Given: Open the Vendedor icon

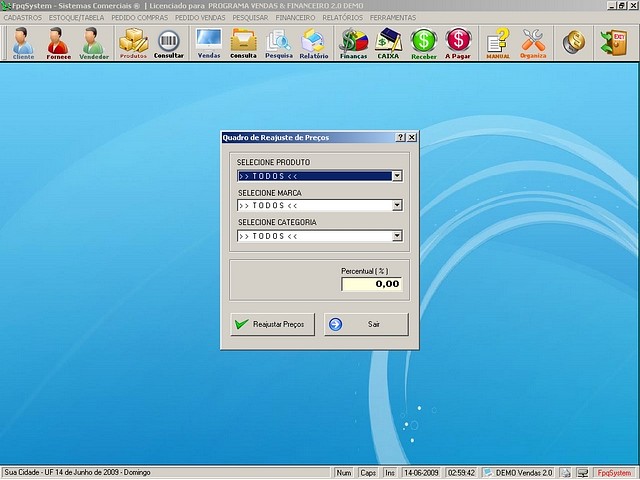Looking at the screenshot, I should 94,43.
